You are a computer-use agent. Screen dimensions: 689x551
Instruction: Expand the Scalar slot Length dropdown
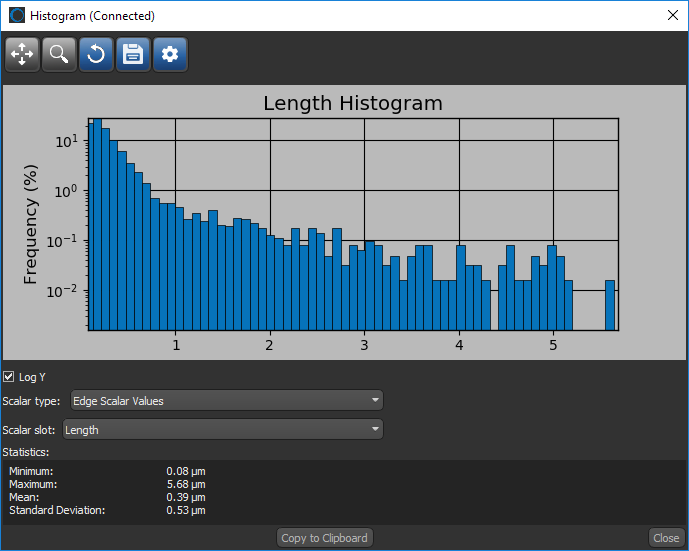pos(223,430)
